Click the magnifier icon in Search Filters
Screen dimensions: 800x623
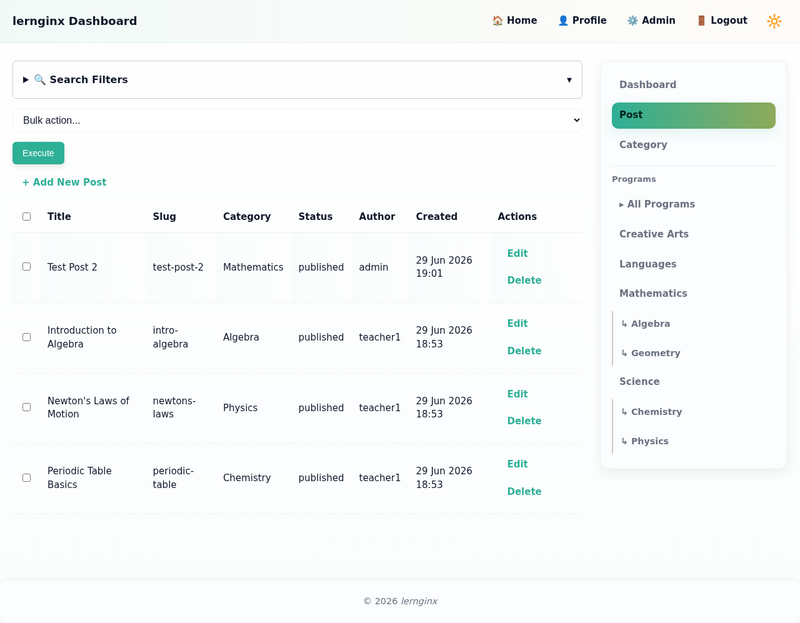point(40,80)
